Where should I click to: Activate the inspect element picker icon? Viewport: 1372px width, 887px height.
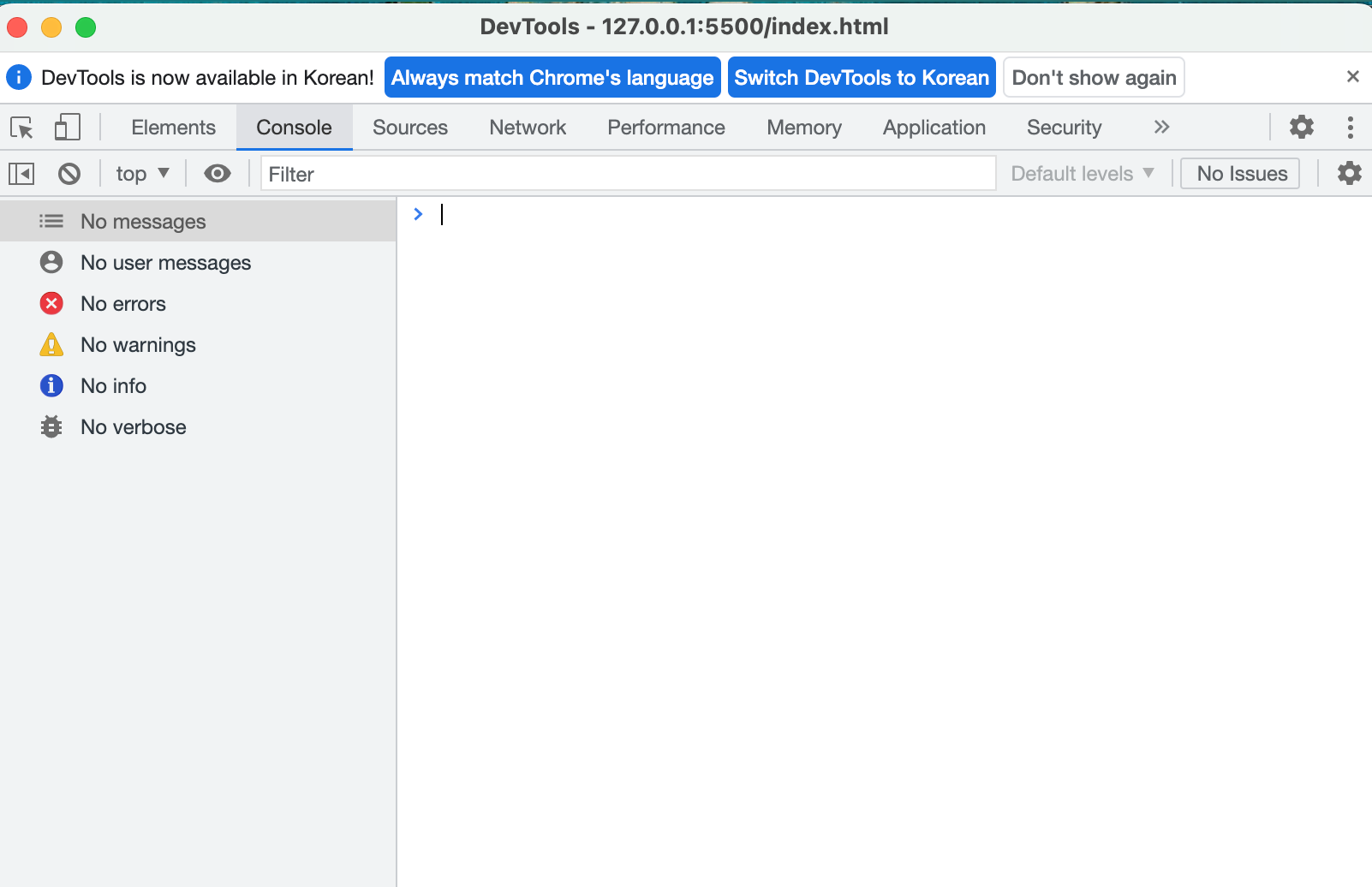22,128
